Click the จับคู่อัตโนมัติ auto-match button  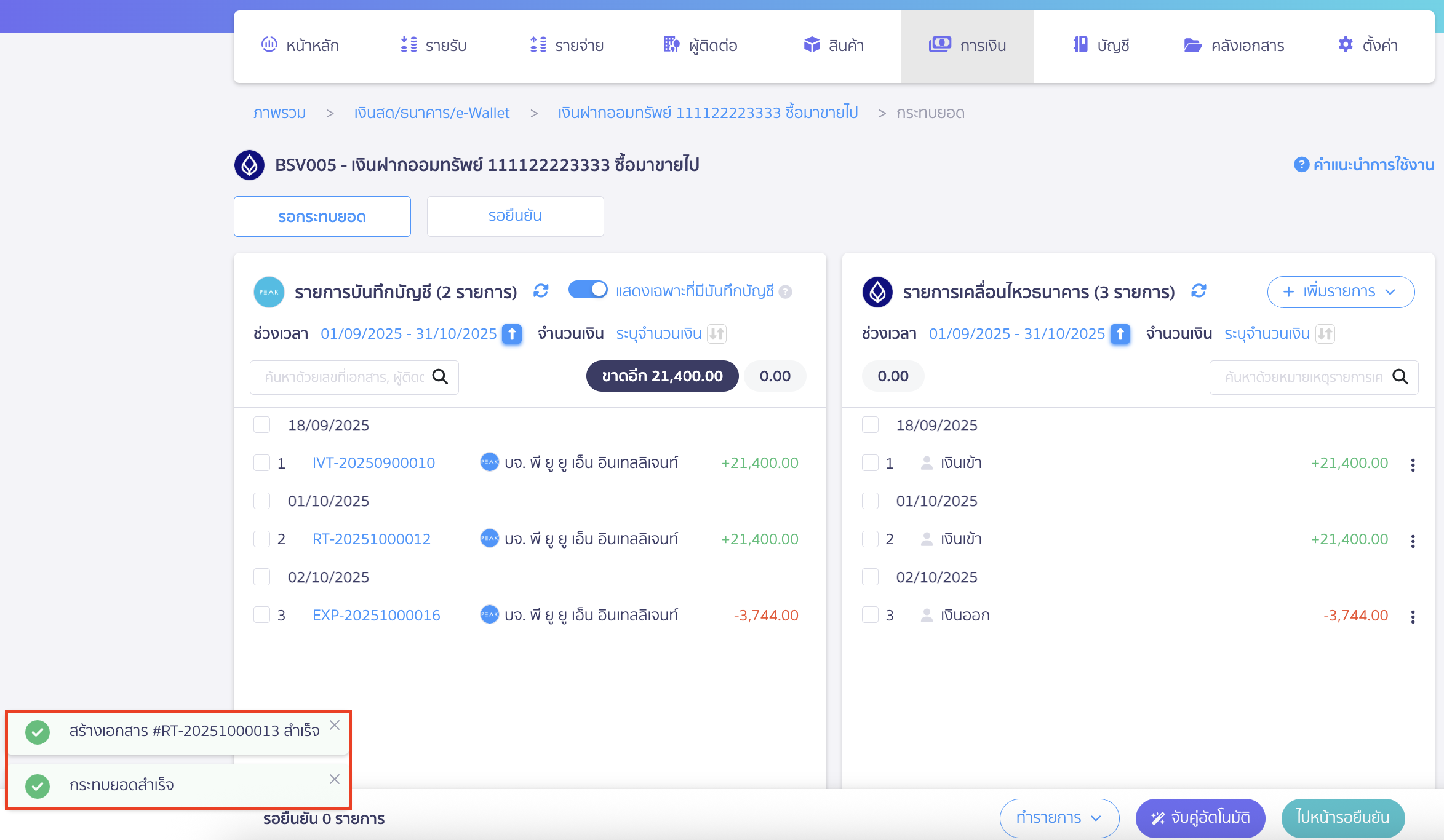(x=1200, y=818)
